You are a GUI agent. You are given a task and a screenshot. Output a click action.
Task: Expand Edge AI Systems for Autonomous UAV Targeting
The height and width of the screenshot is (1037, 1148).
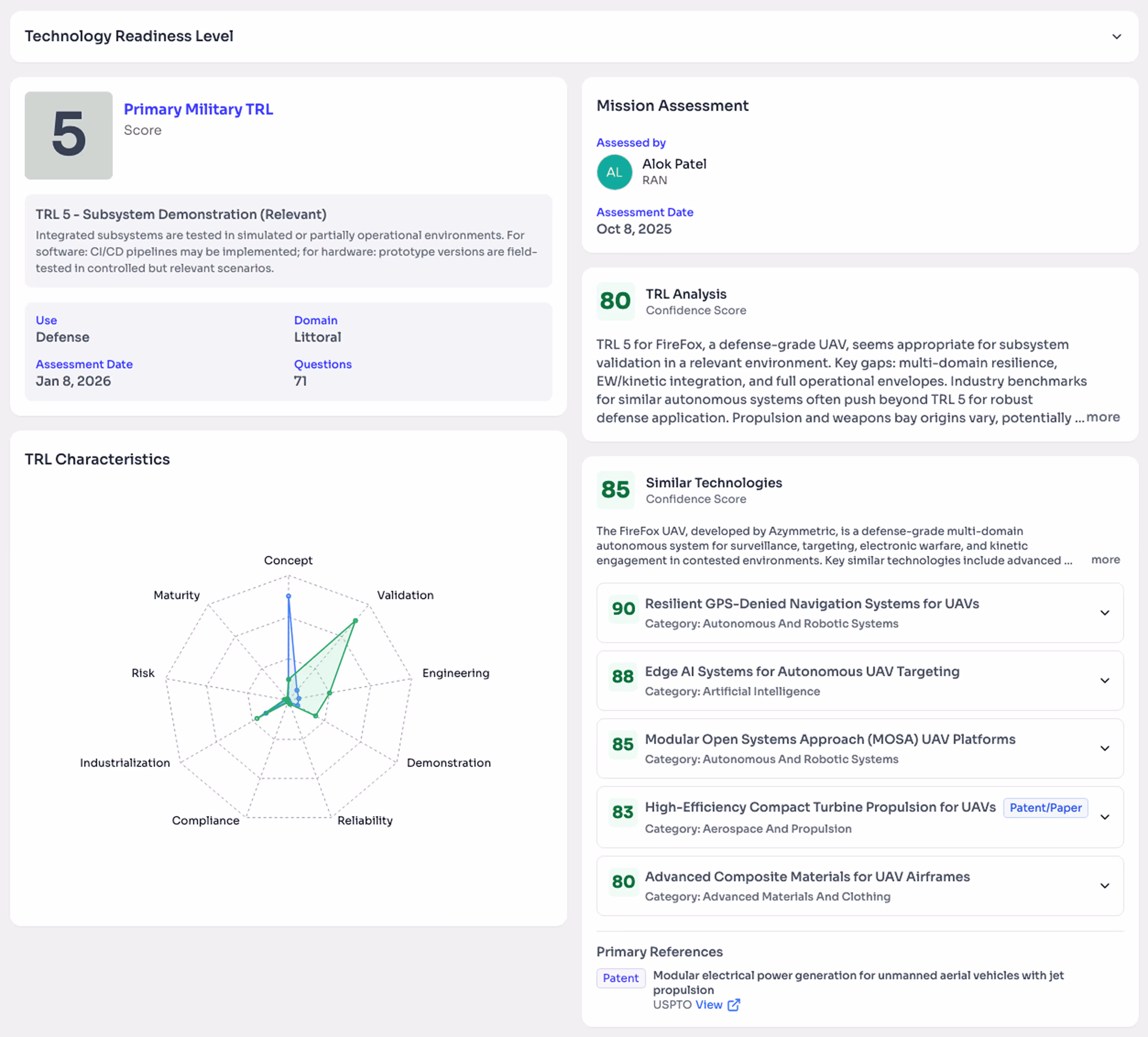[x=1104, y=681]
